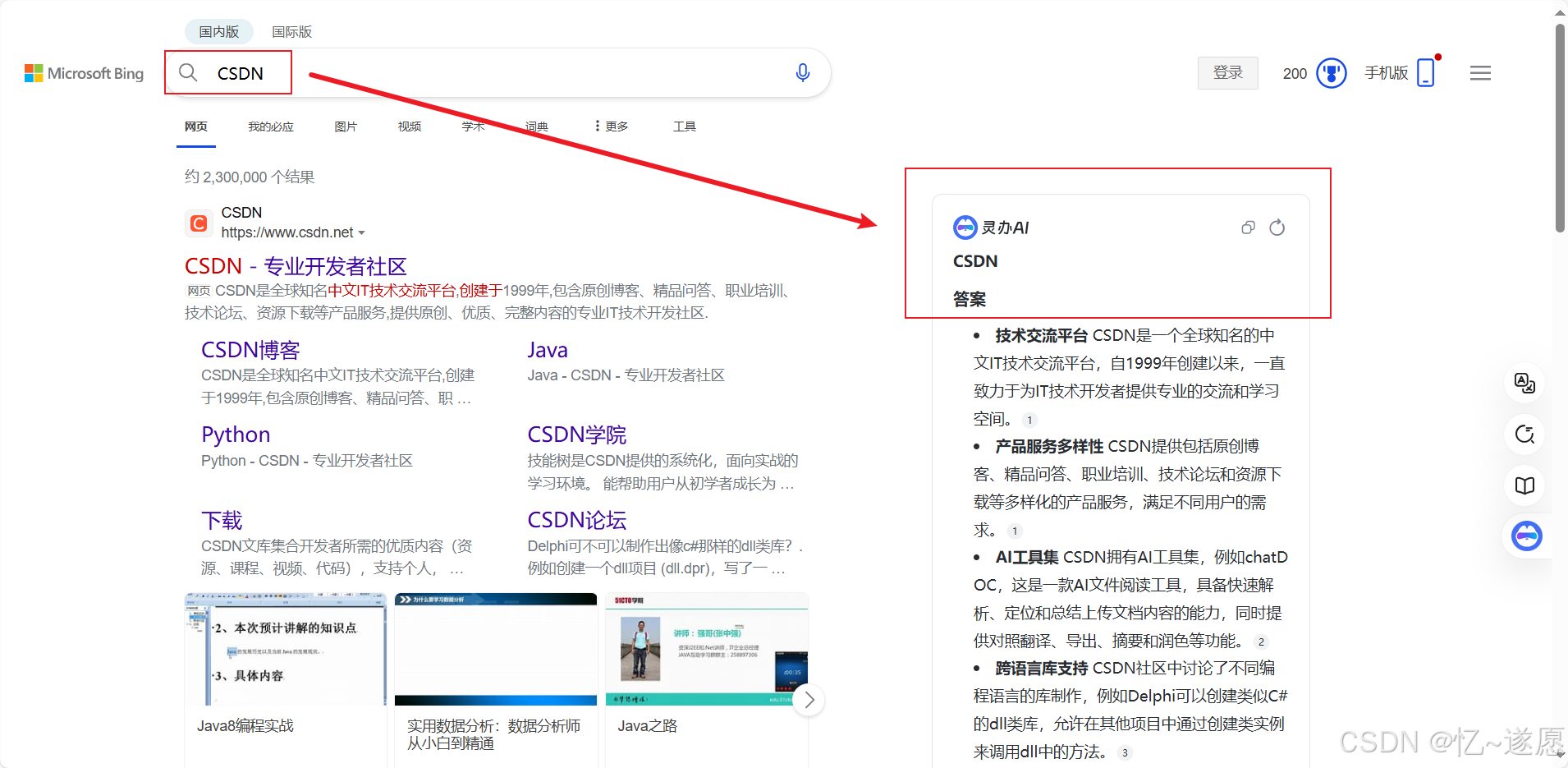Click the https://www.csdn.net URL text
This screenshot has height=768, width=1568.
pos(287,232)
